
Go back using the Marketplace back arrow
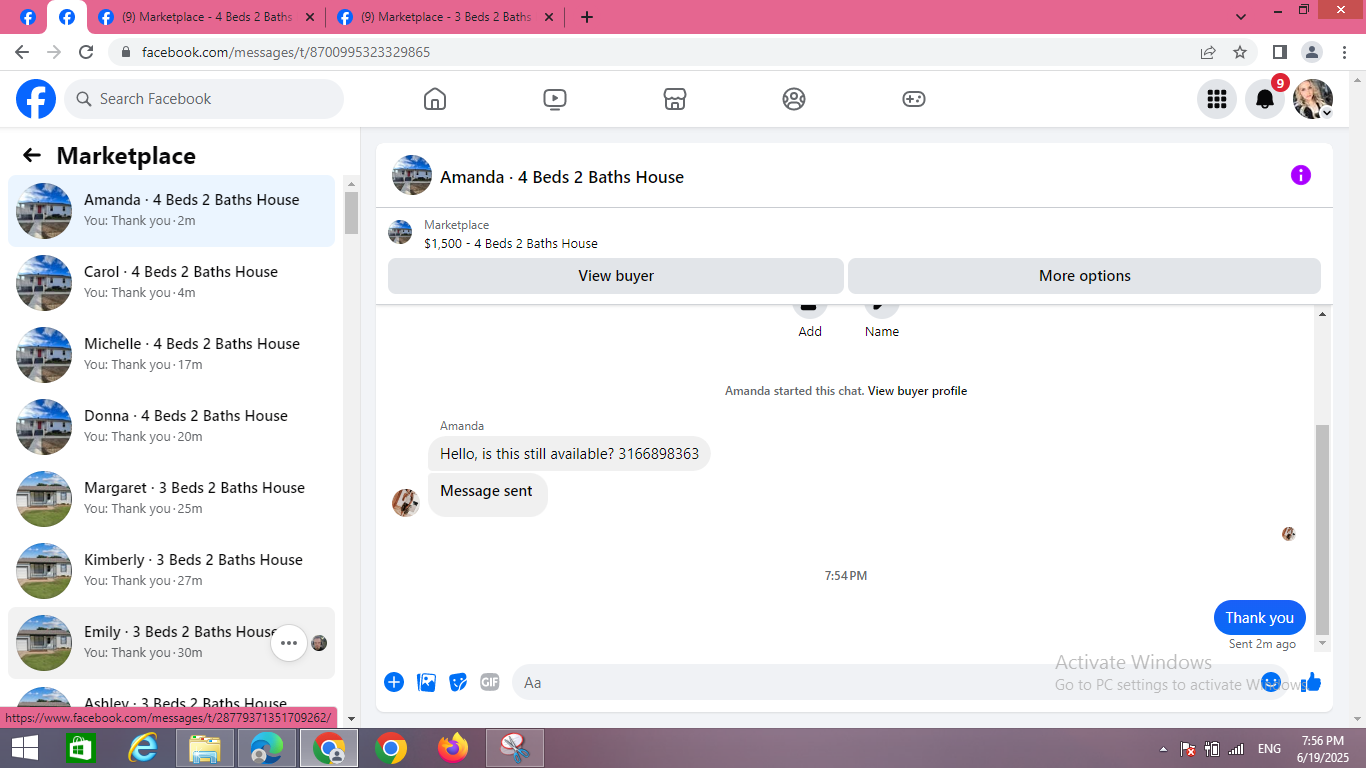pyautogui.click(x=32, y=155)
